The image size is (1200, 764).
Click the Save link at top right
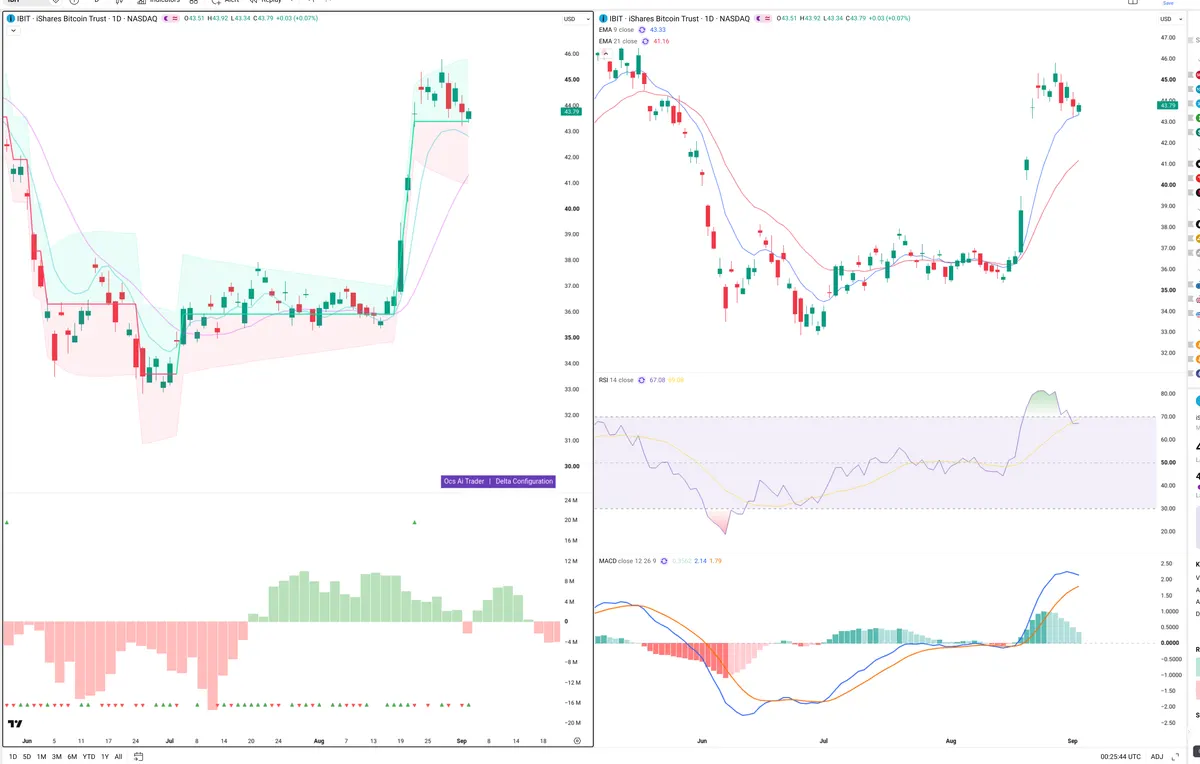pos(1168,3)
